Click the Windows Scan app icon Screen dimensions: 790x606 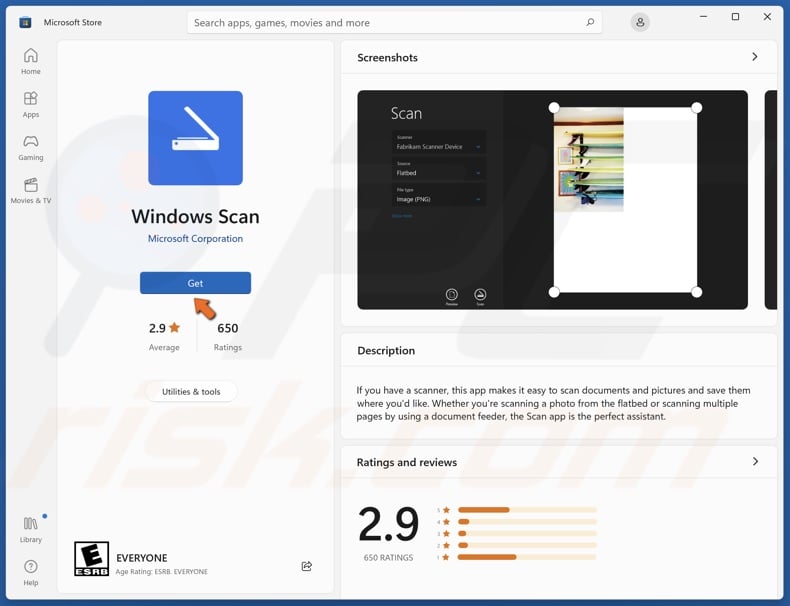pyautogui.click(x=195, y=138)
